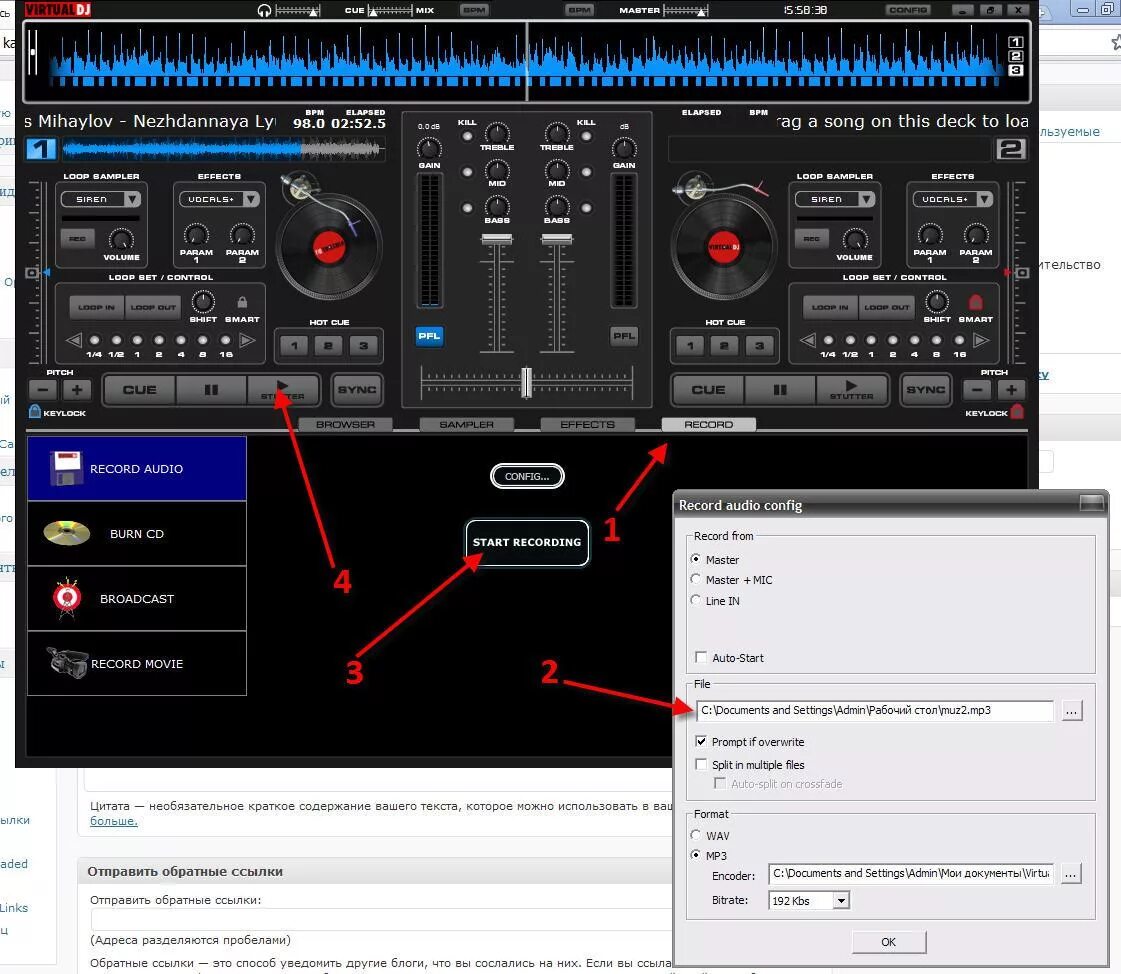This screenshot has width=1121, height=974.
Task: Click left deck loop length decrease arrow
Action: tap(74, 340)
